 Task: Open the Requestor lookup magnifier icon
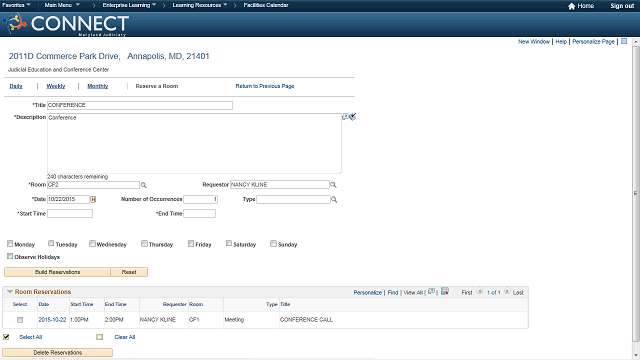tap(333, 185)
